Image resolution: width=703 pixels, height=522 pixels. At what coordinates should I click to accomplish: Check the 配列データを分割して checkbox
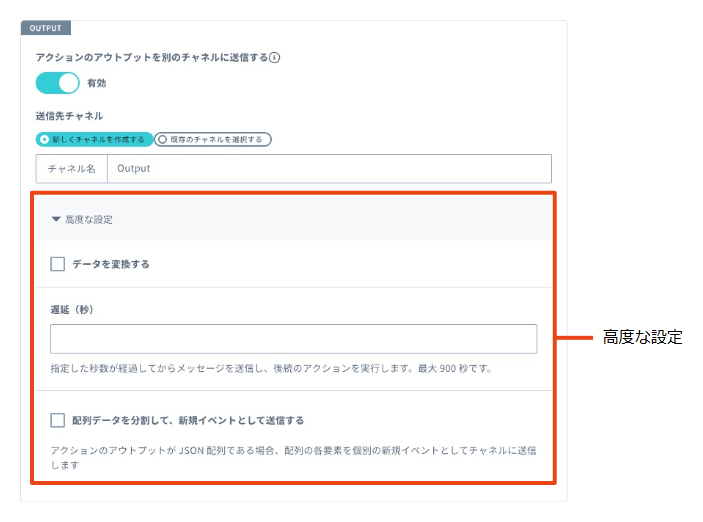[x=58, y=420]
